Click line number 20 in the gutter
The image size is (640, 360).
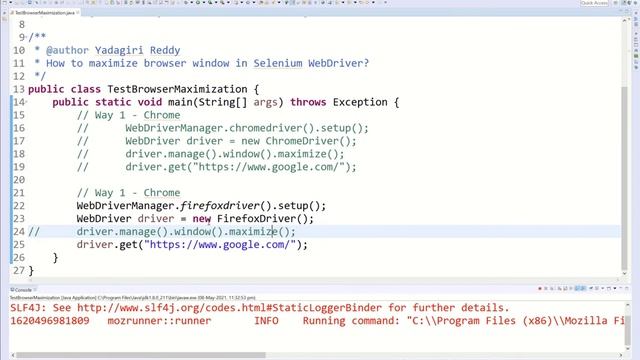coord(19,180)
